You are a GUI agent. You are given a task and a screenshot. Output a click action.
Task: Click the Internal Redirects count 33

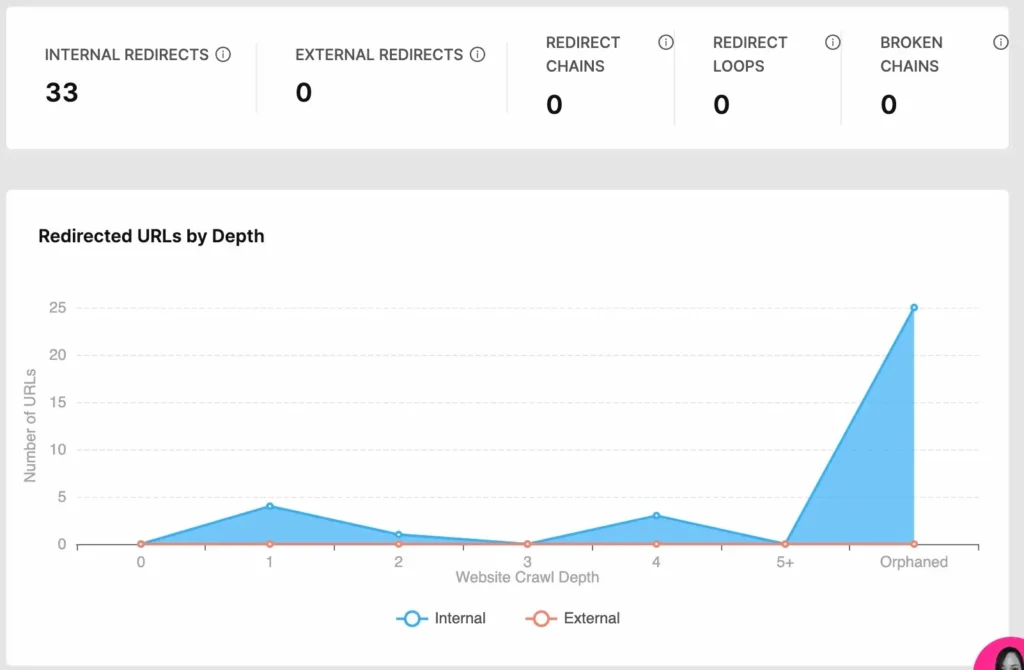(62, 93)
